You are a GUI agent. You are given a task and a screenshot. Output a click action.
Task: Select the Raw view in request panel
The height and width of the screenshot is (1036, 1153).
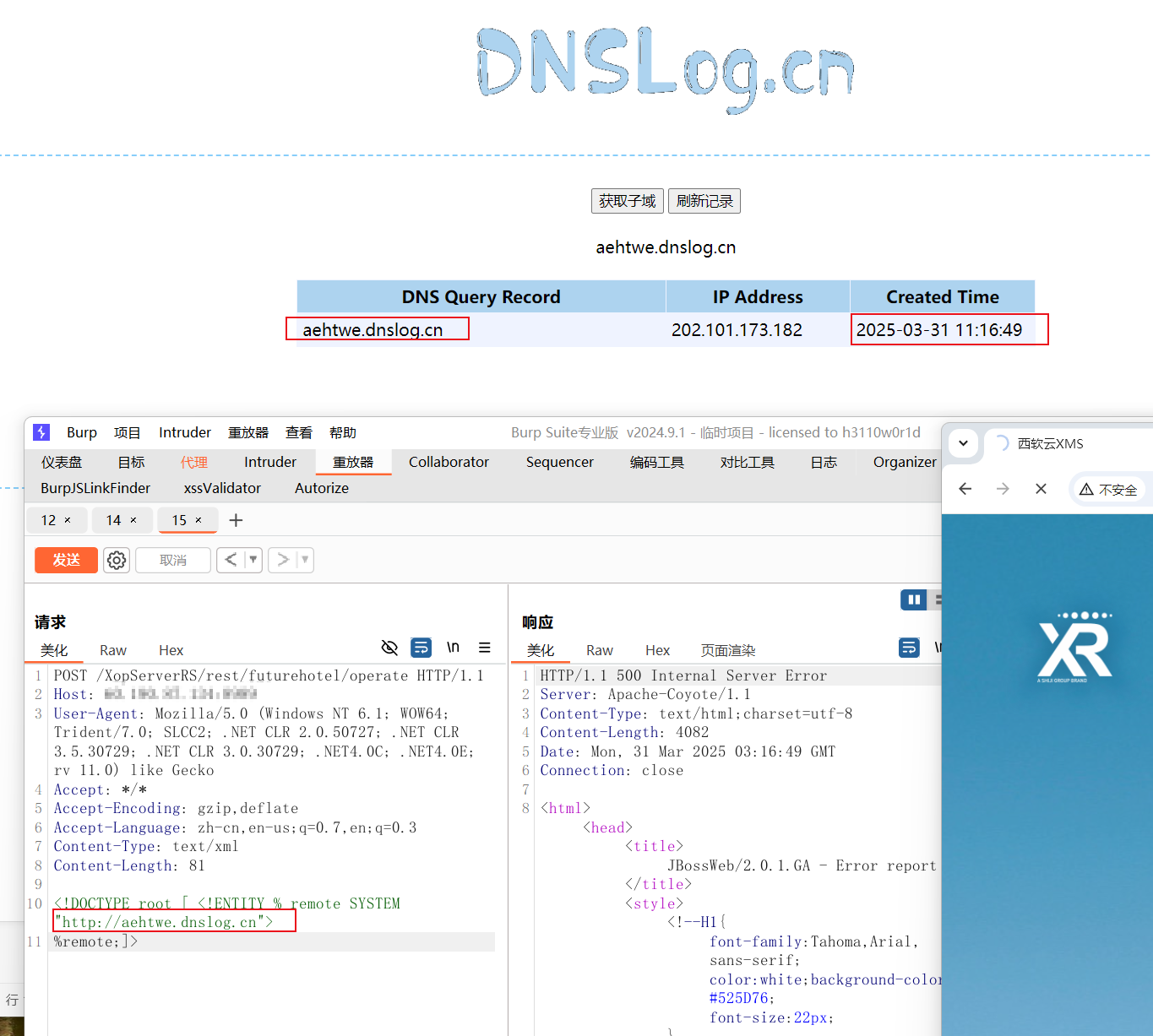(x=113, y=650)
